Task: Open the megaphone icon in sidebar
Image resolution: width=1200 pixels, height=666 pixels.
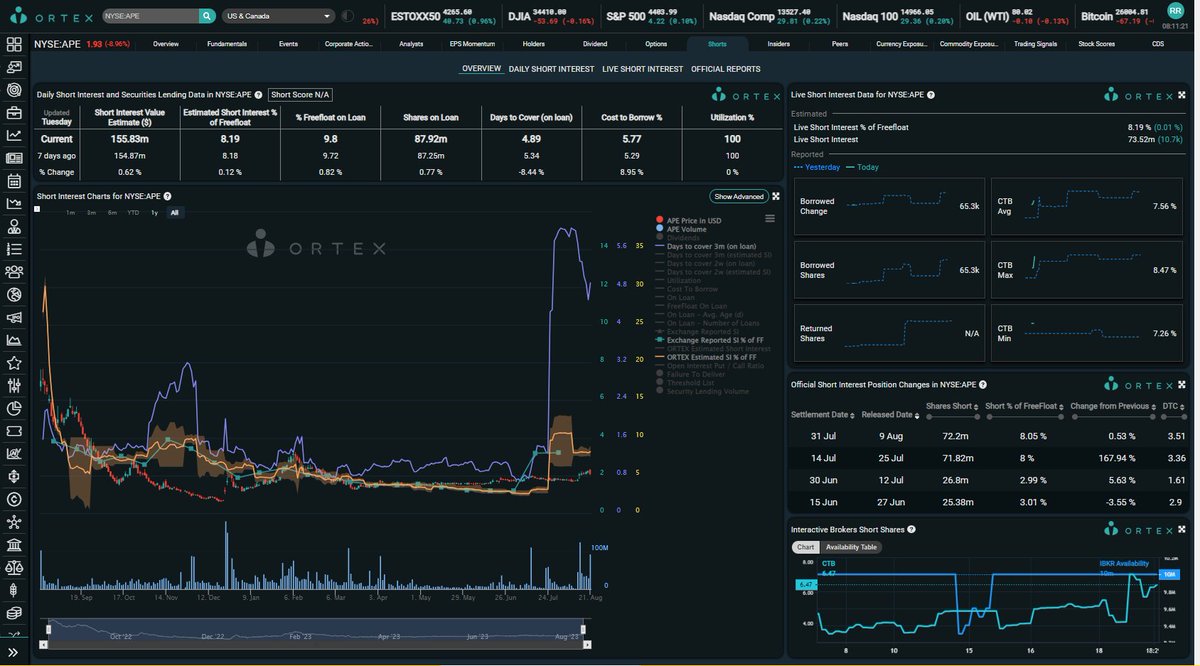Action: [x=14, y=318]
